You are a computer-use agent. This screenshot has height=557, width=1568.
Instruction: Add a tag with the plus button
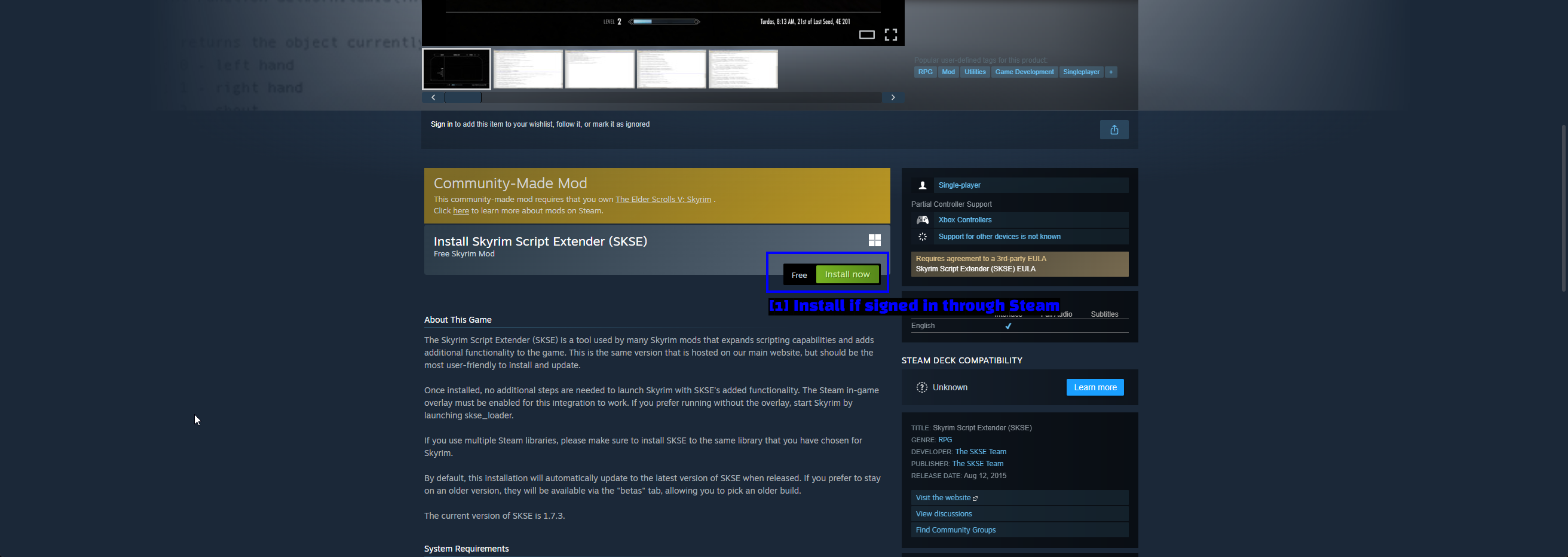(x=1111, y=72)
